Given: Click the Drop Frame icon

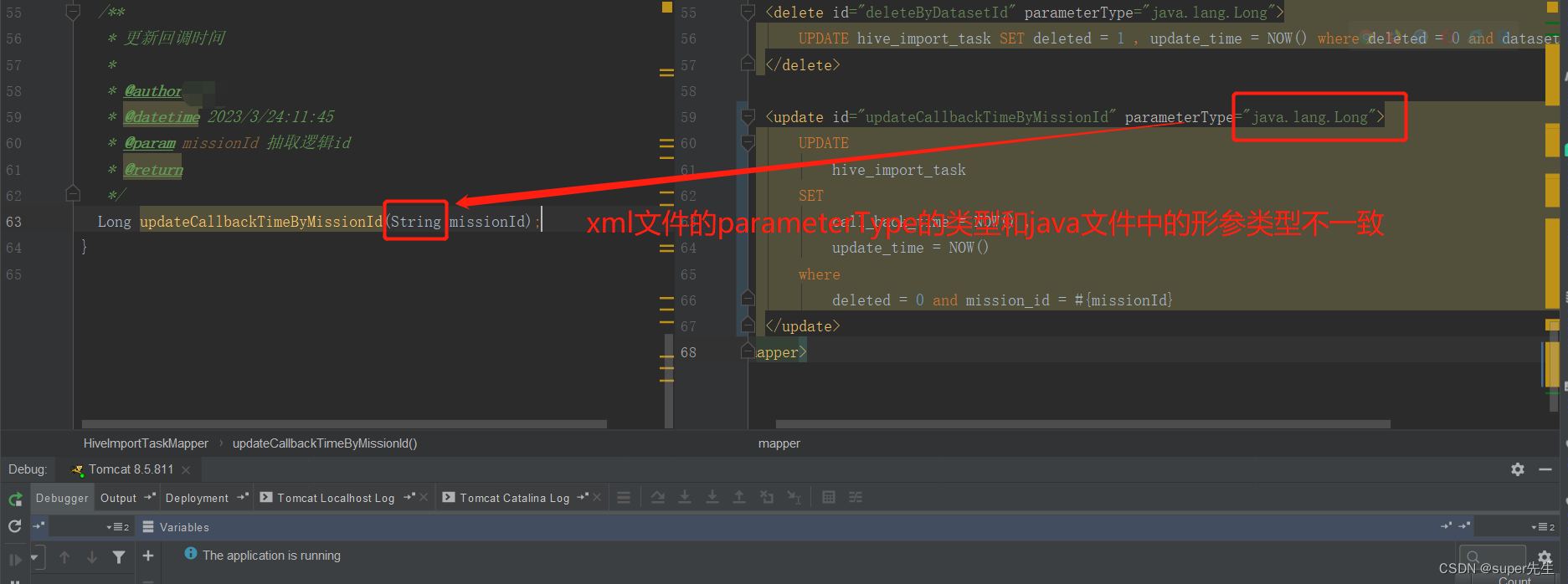Looking at the screenshot, I should click(767, 497).
